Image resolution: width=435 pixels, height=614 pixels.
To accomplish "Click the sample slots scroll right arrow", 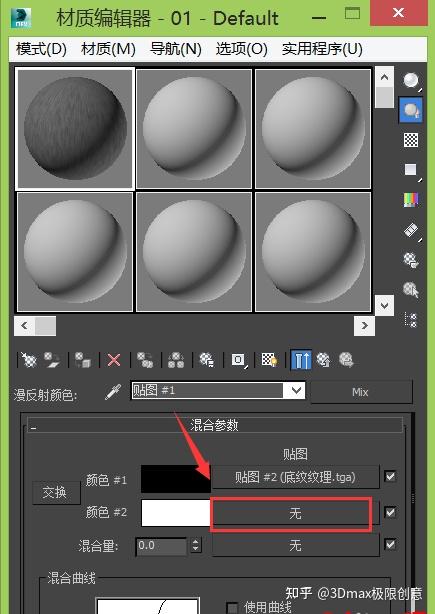I will (365, 325).
